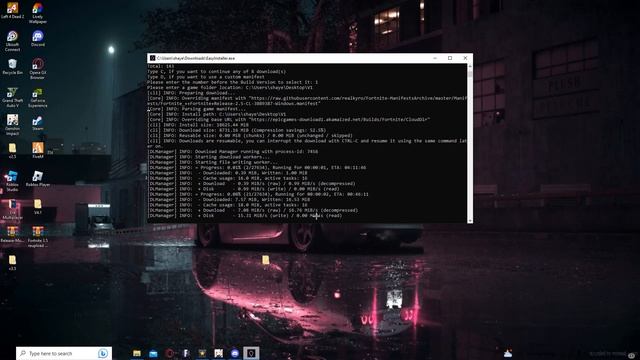Screen dimensions: 640x360
Task: Maximize the EasyInstaller console window
Action: pos(450,58)
